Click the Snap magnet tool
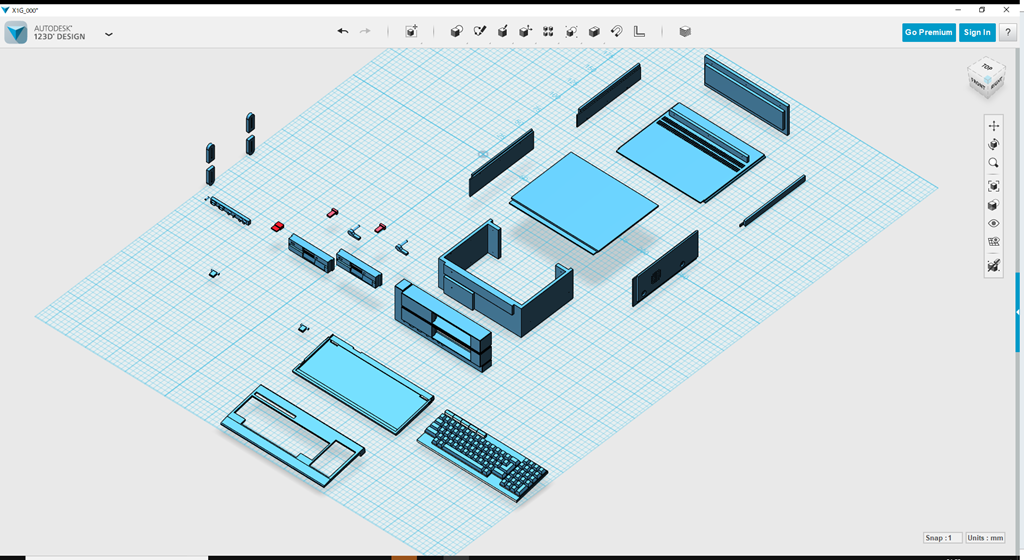This screenshot has width=1024, height=560. tap(617, 32)
